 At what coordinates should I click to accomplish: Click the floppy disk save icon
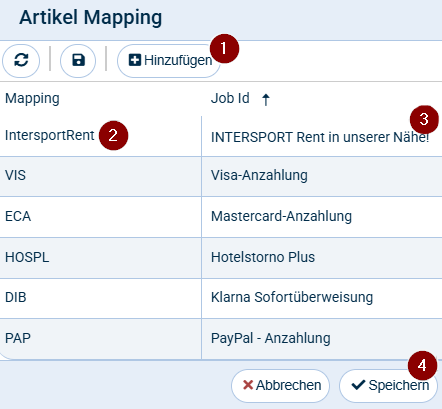[78, 61]
